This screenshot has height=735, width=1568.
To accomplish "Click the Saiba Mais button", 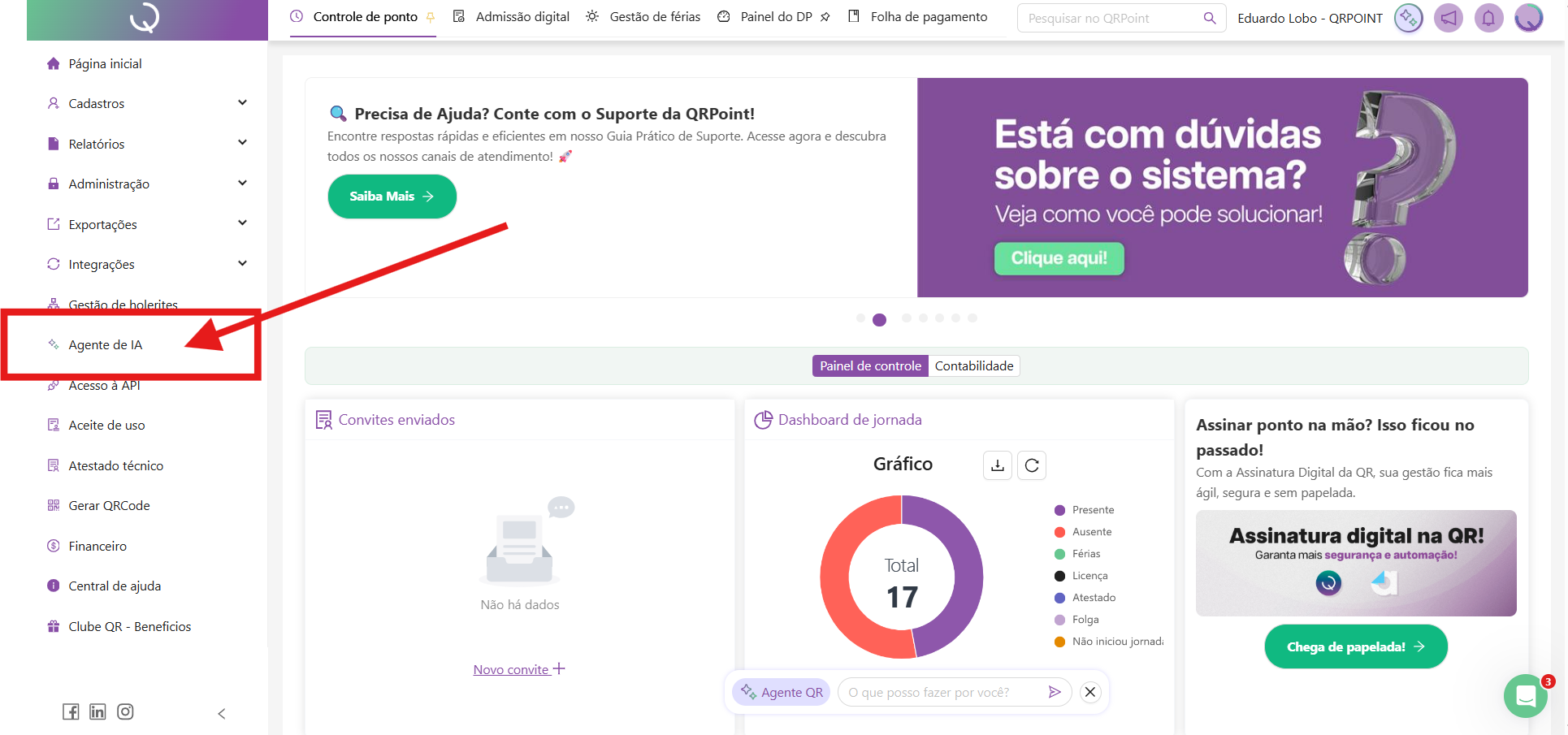I will 392,197.
